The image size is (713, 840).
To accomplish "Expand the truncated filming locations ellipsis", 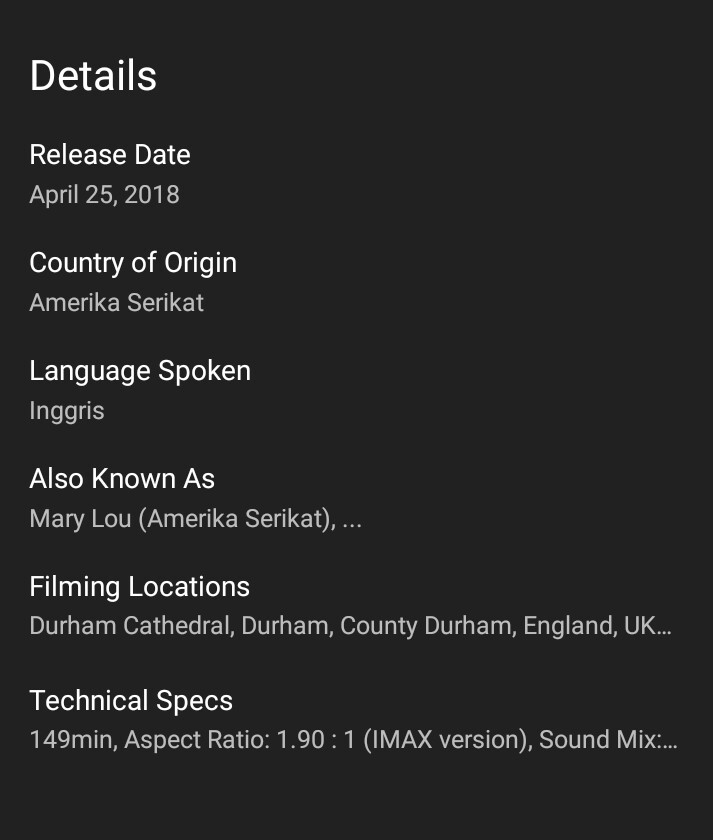I will click(x=663, y=627).
